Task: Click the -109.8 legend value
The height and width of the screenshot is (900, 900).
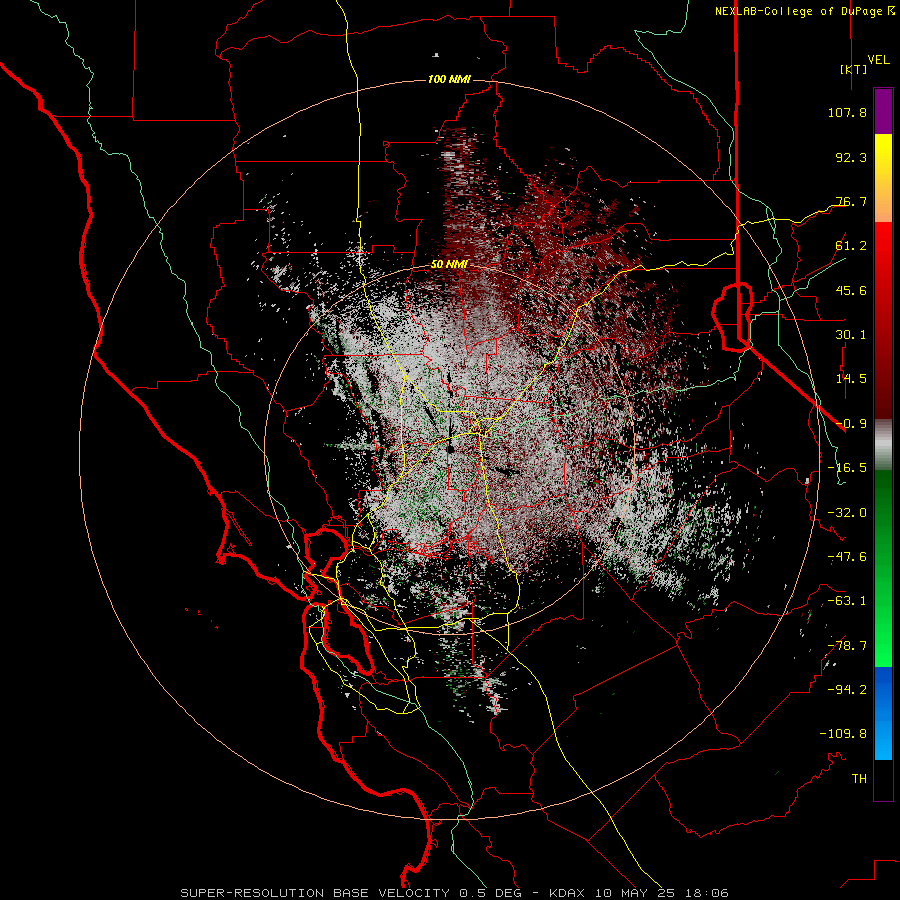Action: point(843,734)
